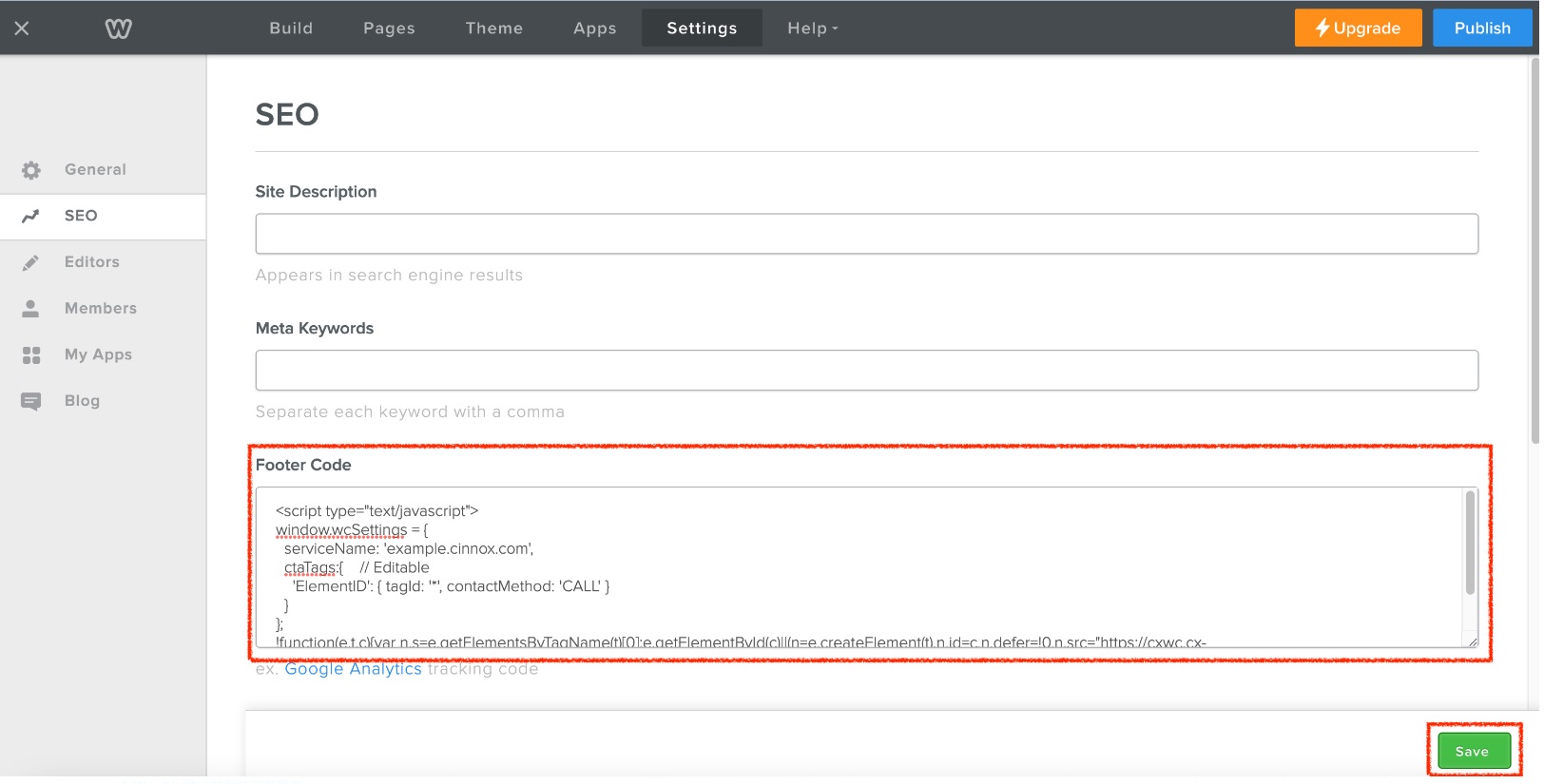
Task: Click the Blog speech bubble icon
Action: 31,402
